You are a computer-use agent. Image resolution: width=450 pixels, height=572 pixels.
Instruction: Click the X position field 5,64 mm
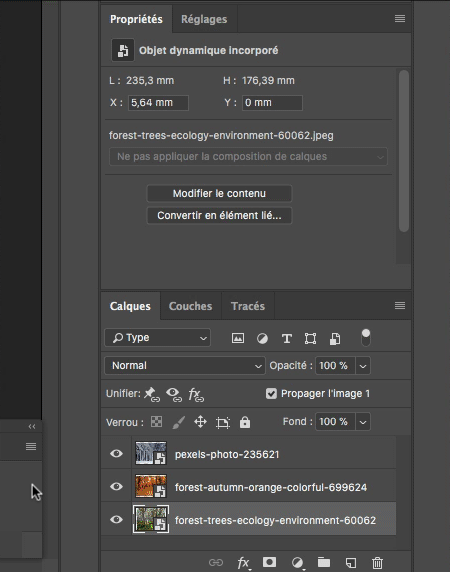tap(158, 103)
